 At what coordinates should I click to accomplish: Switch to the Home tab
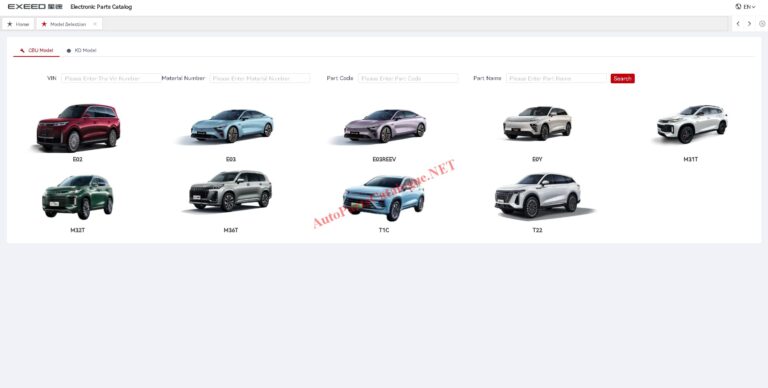click(18, 24)
